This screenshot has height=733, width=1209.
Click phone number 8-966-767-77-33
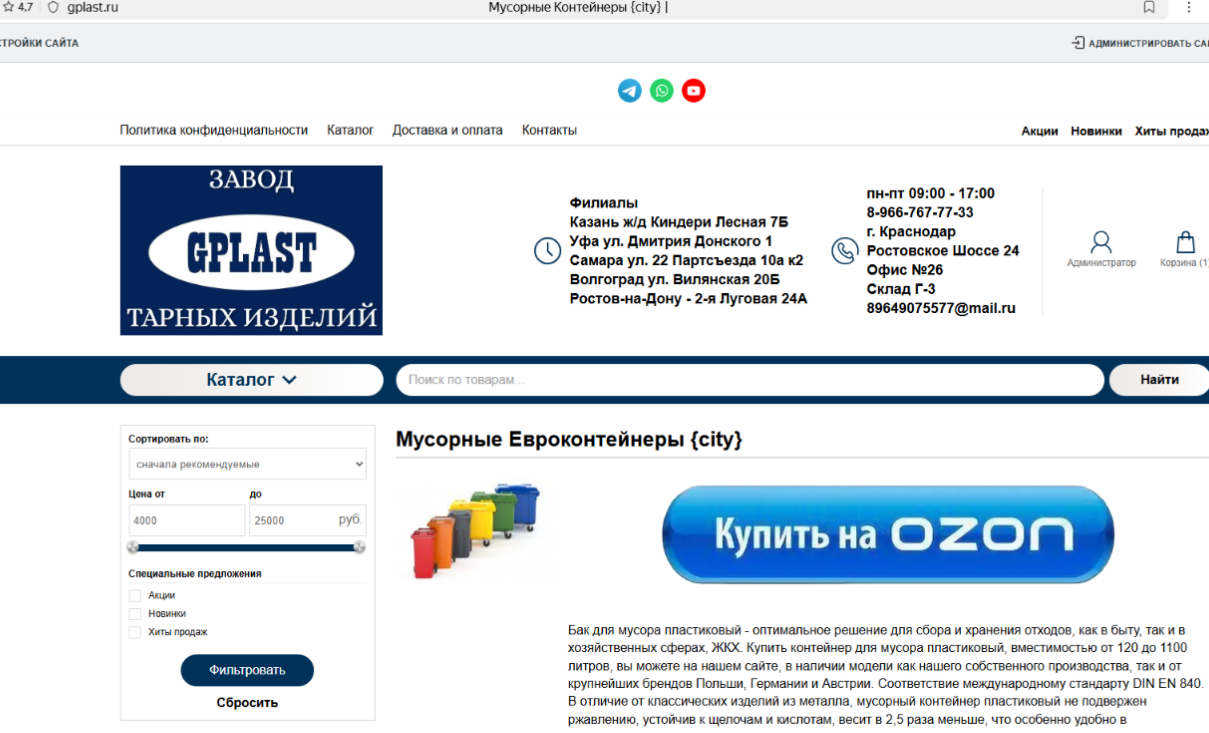point(920,212)
